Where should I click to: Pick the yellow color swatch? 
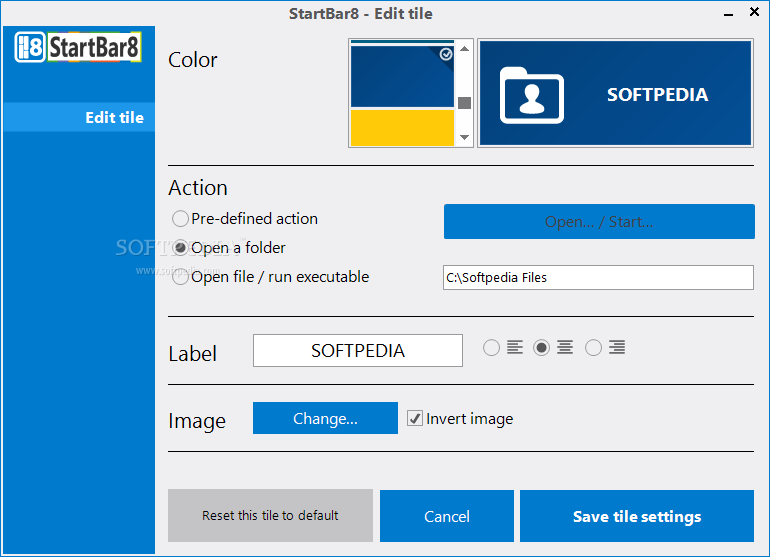(x=402, y=128)
